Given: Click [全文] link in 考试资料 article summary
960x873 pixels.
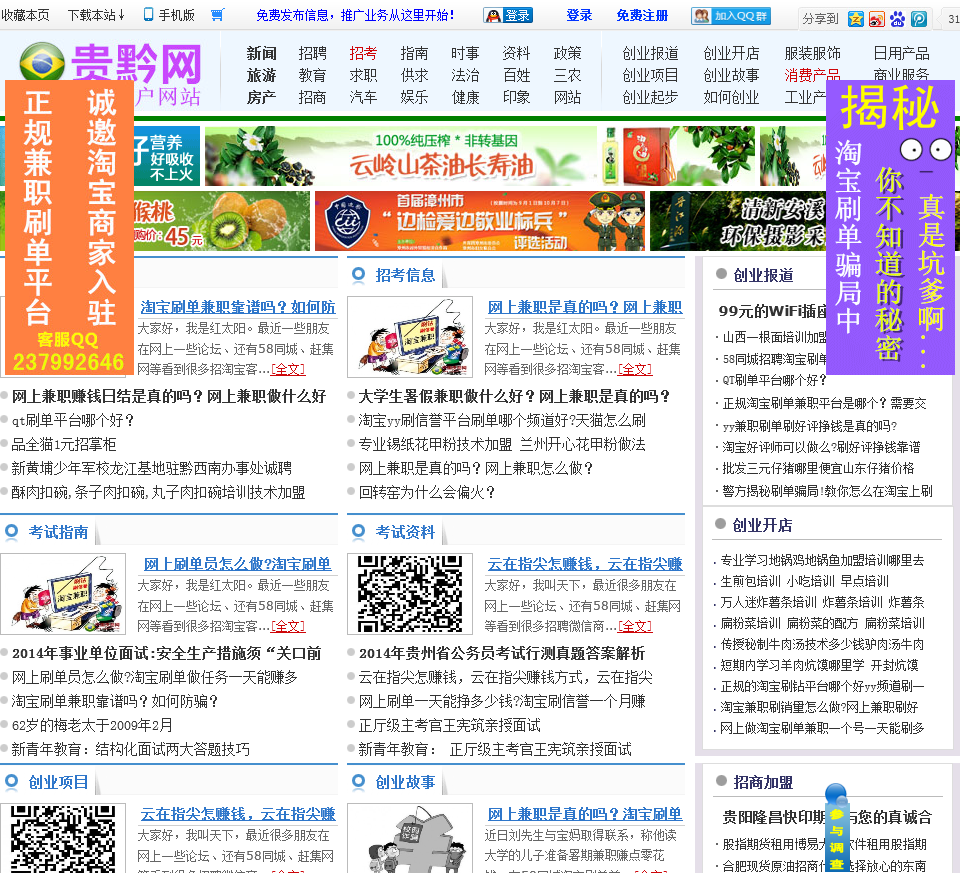Looking at the screenshot, I should click(635, 626).
